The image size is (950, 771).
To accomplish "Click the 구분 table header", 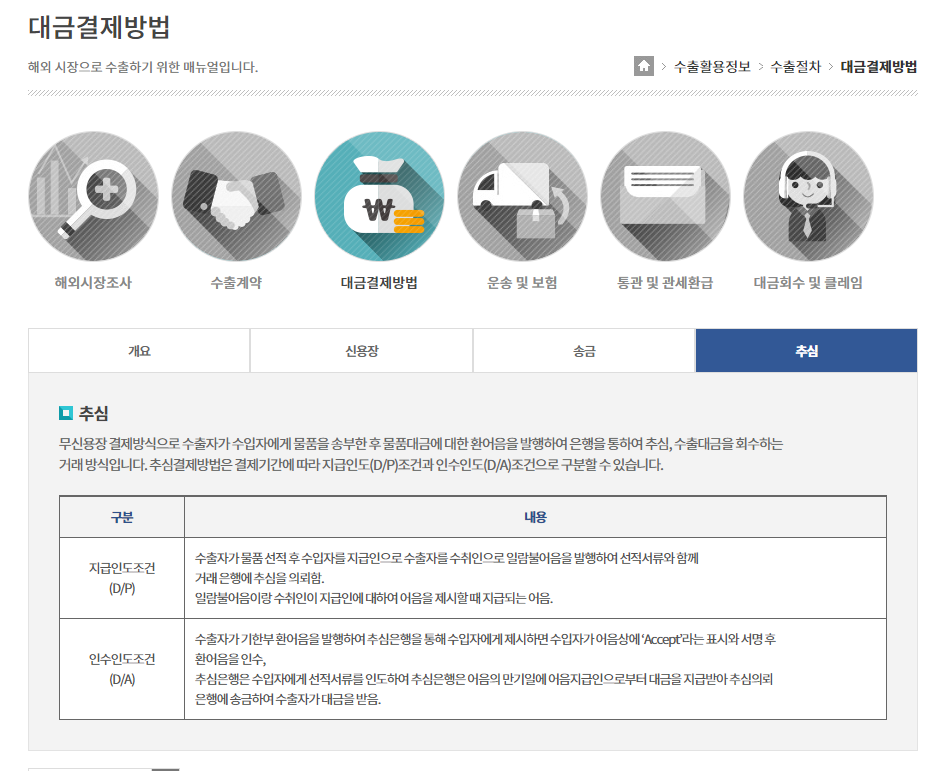I will coord(122,517).
